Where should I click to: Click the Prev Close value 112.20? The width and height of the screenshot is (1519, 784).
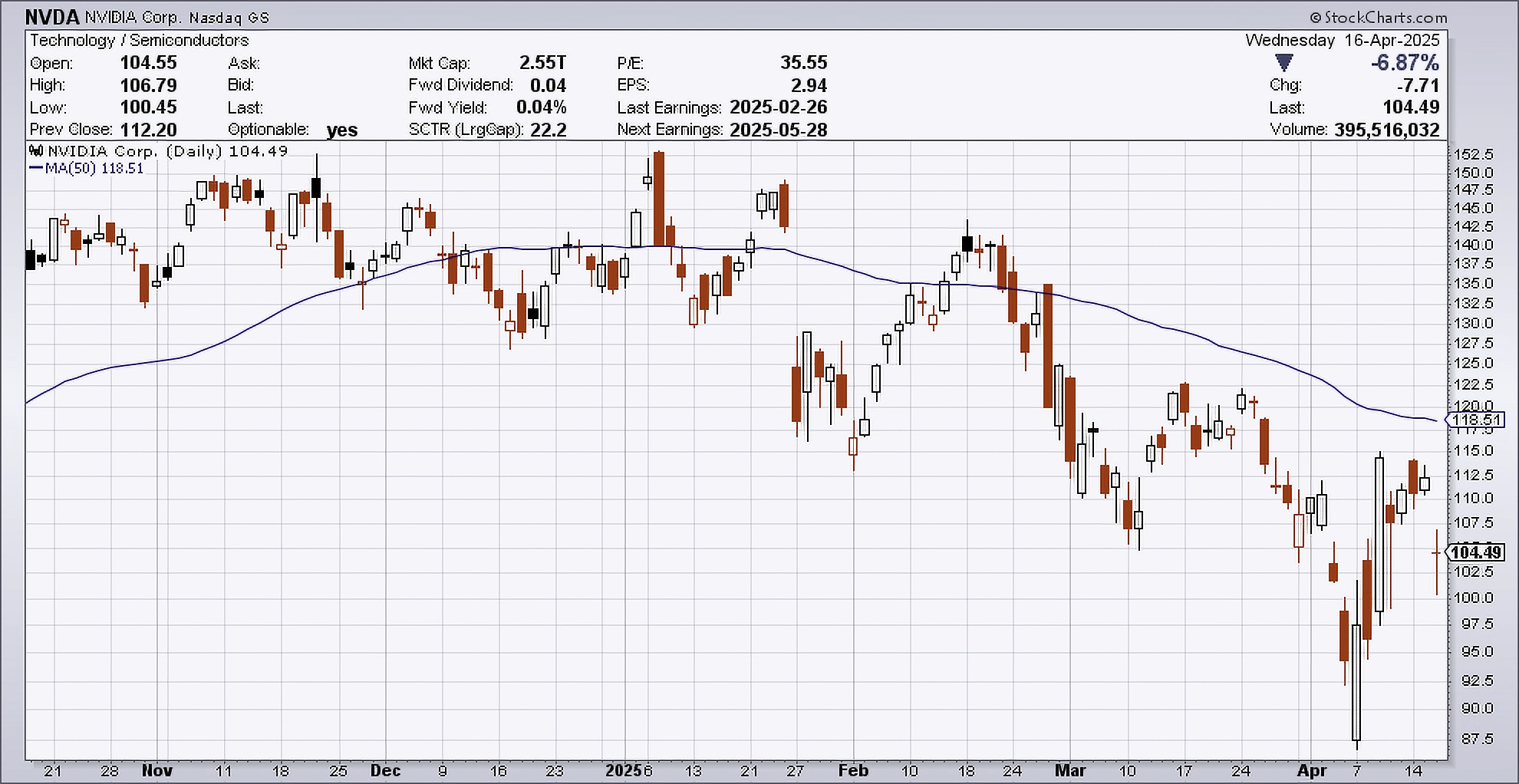point(148,130)
